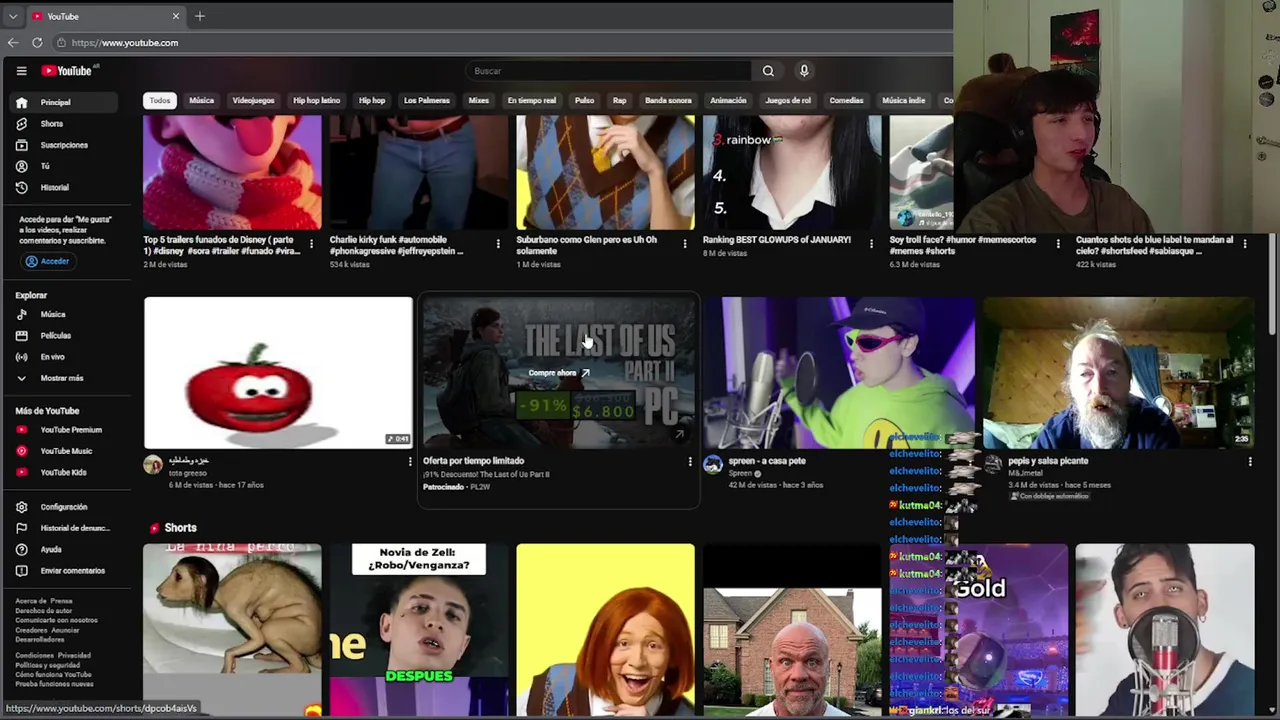This screenshot has height=720, width=1280.
Task: Click the Buscar search input field
Action: (610, 71)
